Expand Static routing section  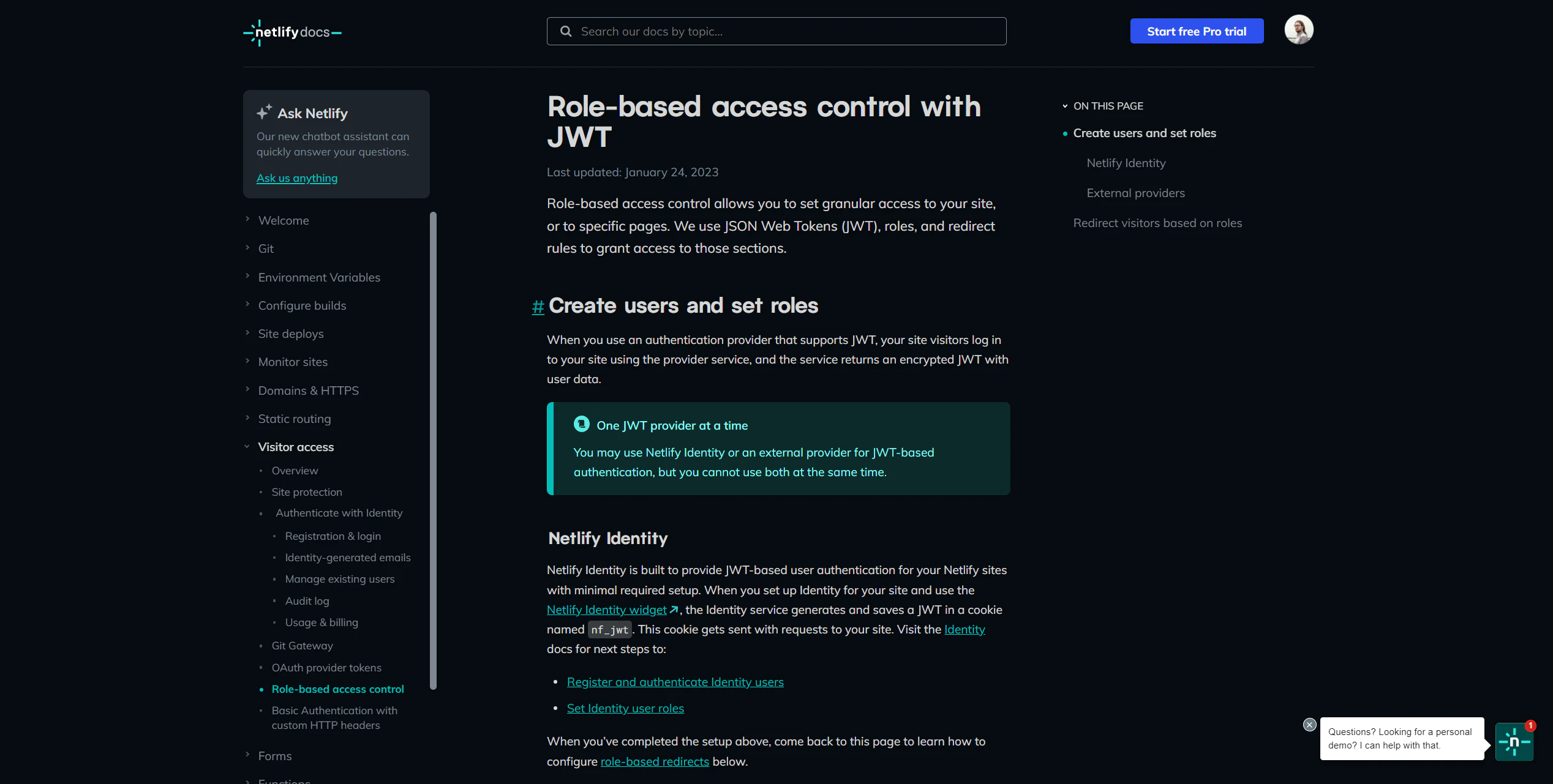tap(247, 417)
